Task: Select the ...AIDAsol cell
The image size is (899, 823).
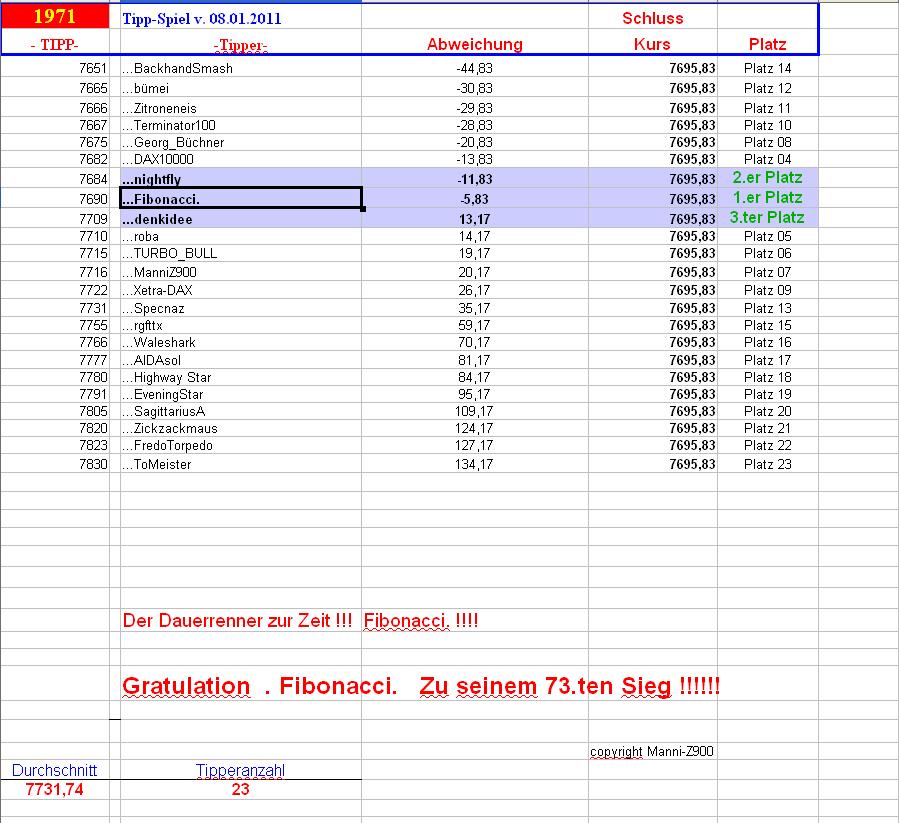Action: [240, 360]
